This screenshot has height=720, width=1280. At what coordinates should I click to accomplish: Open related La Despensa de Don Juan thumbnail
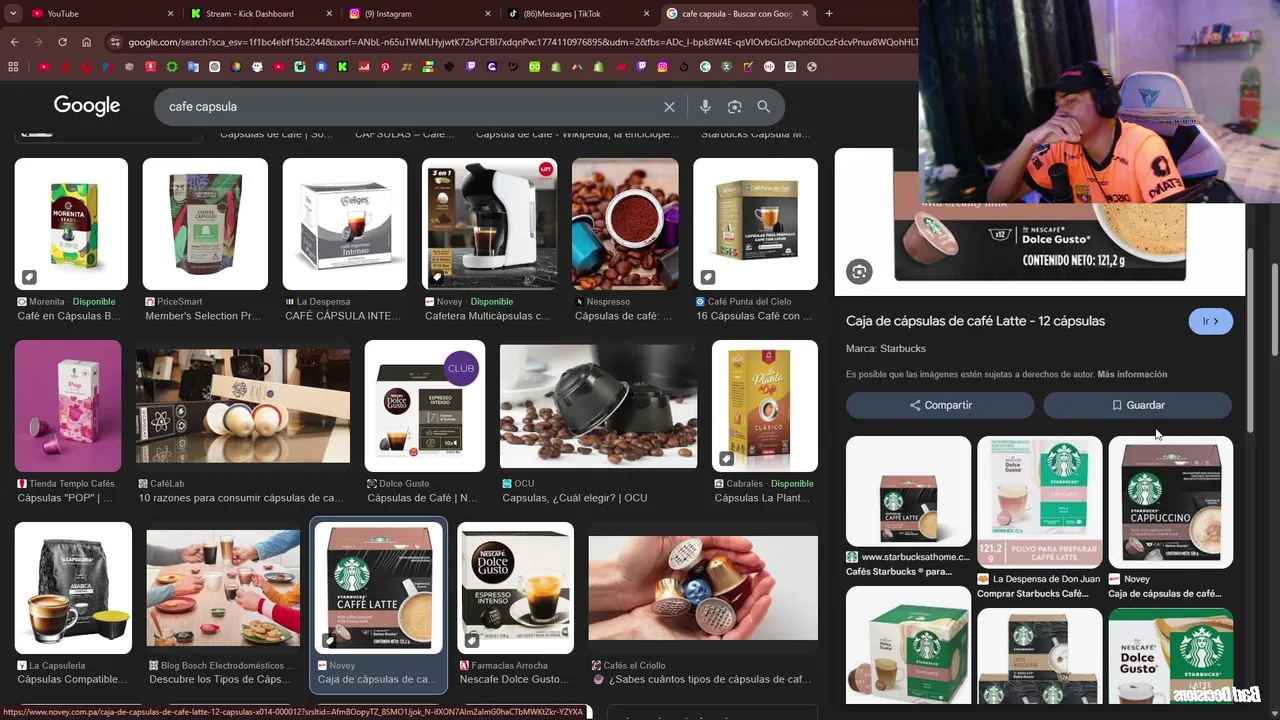(x=1040, y=502)
